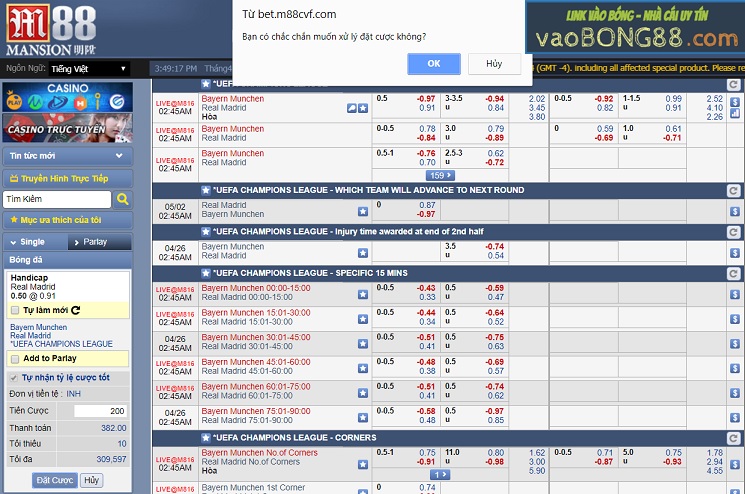Click OK in the confirmation dialog

(433, 63)
